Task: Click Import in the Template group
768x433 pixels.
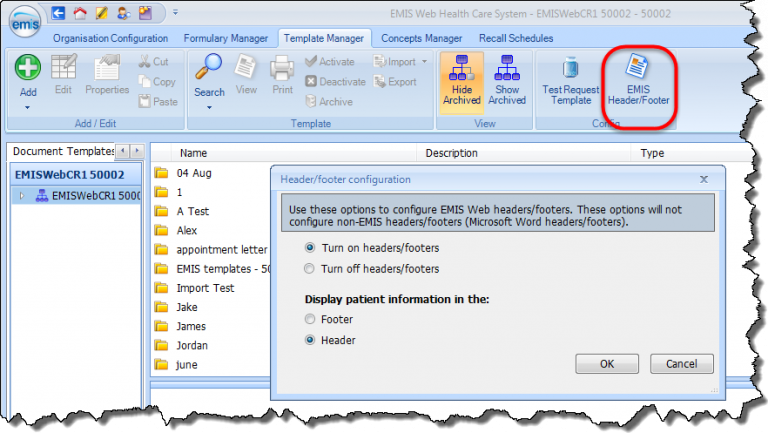Action: [395, 62]
